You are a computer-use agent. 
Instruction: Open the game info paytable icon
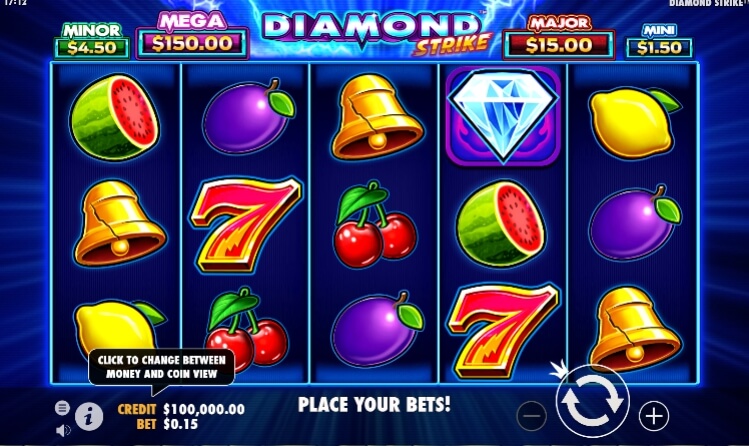pyautogui.click(x=89, y=417)
